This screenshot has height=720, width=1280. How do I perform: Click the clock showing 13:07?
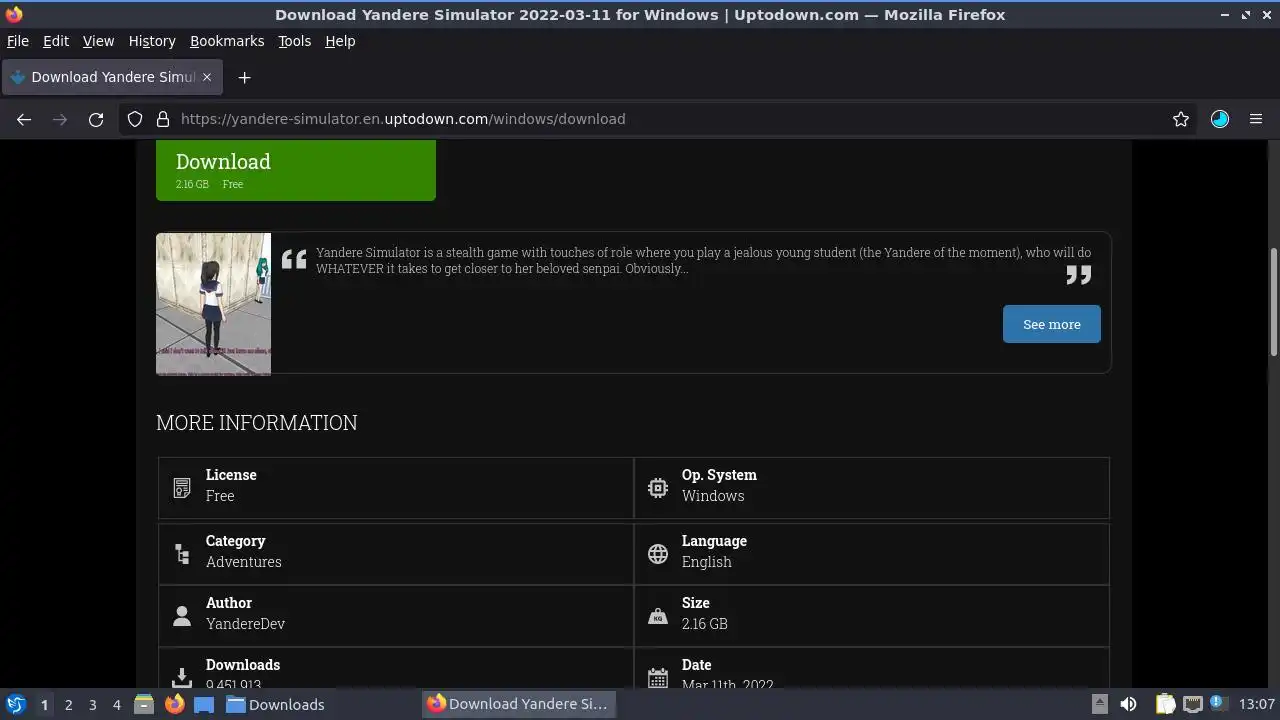pyautogui.click(x=1256, y=704)
